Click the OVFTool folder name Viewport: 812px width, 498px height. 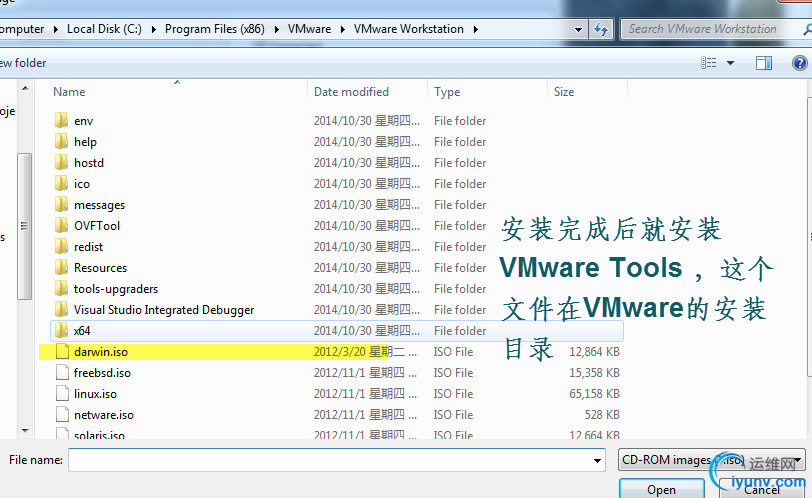pyautogui.click(x=97, y=226)
